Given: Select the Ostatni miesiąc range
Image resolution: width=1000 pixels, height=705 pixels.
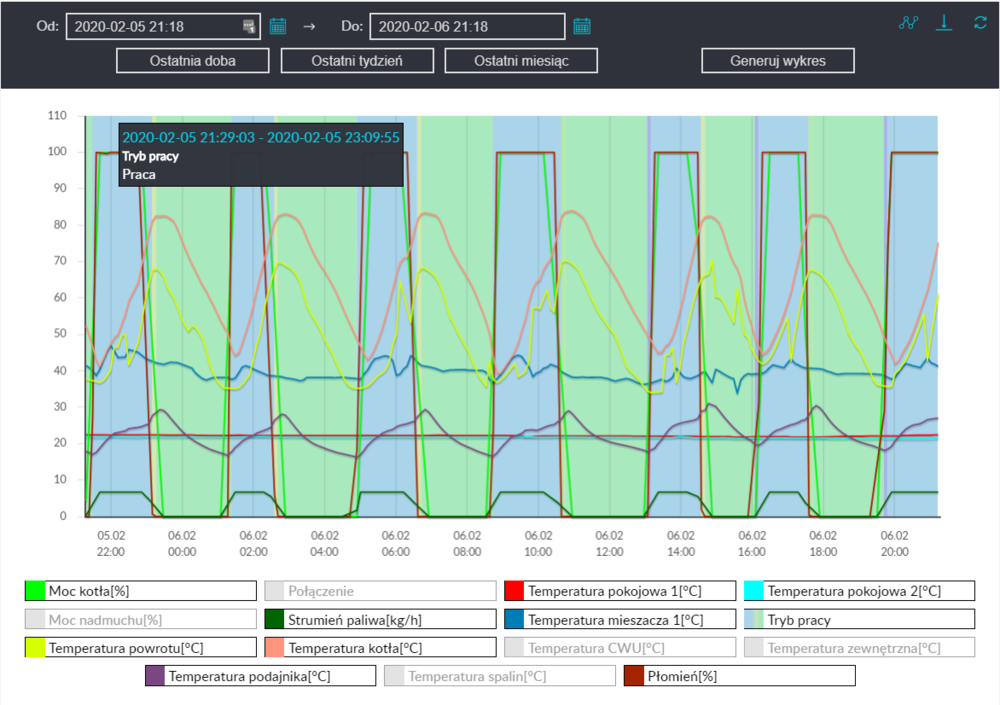Looking at the screenshot, I should point(521,61).
